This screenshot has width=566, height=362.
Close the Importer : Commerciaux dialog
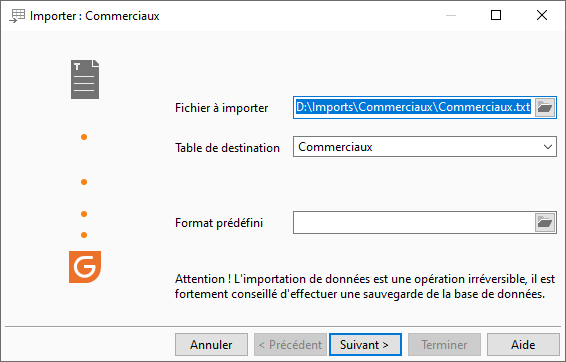point(542,15)
